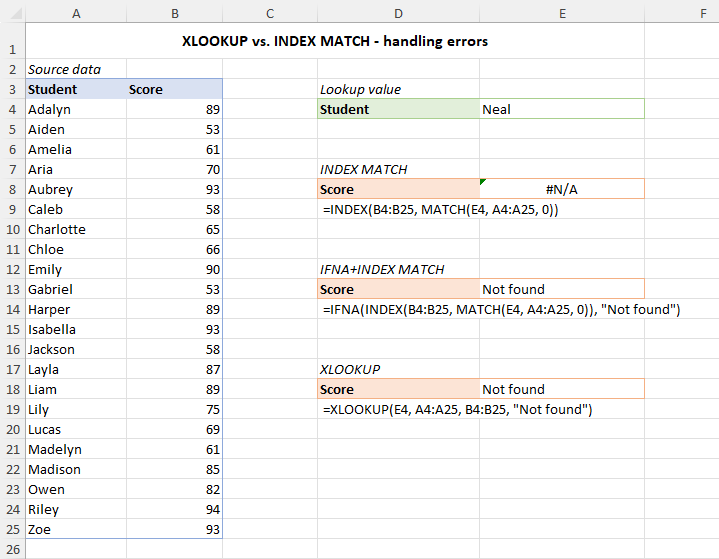Select the lookup value cell 'Neal'
Viewport: 719px width, 559px height.
[x=562, y=109]
